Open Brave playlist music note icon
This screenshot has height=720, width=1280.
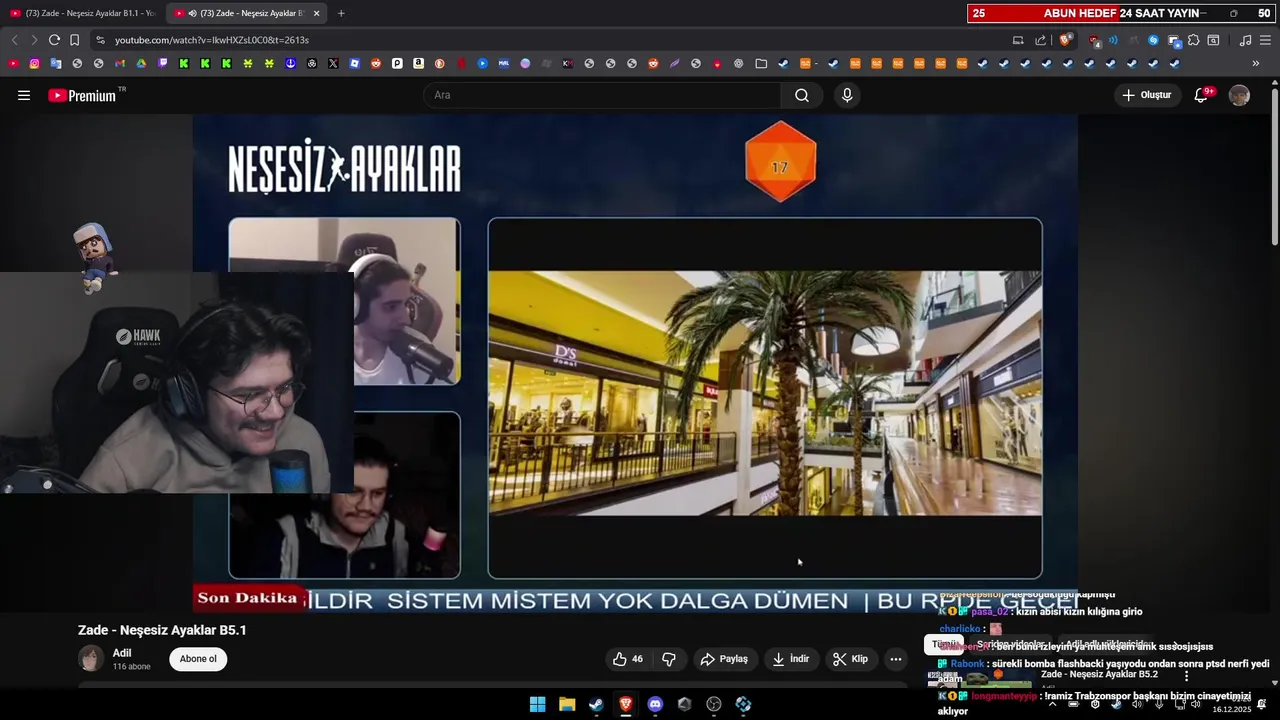point(1245,40)
